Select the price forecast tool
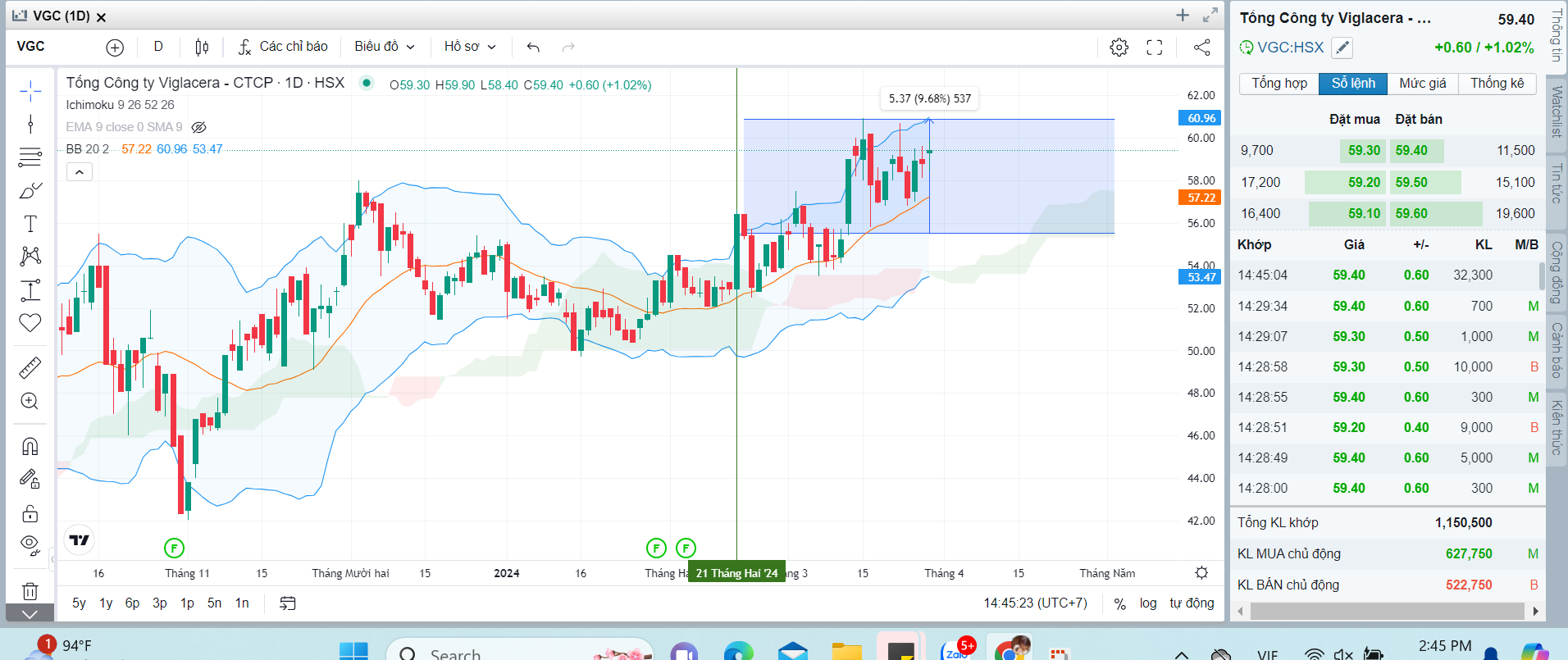 30,289
